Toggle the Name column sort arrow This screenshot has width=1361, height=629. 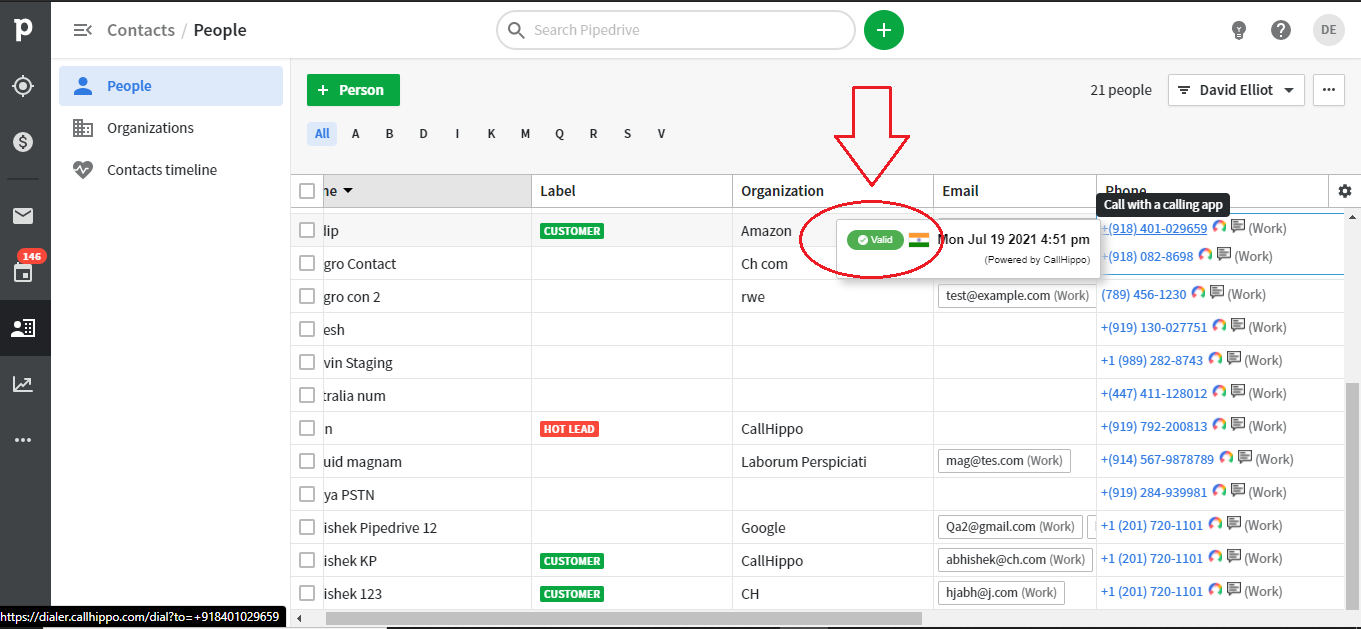coord(348,191)
